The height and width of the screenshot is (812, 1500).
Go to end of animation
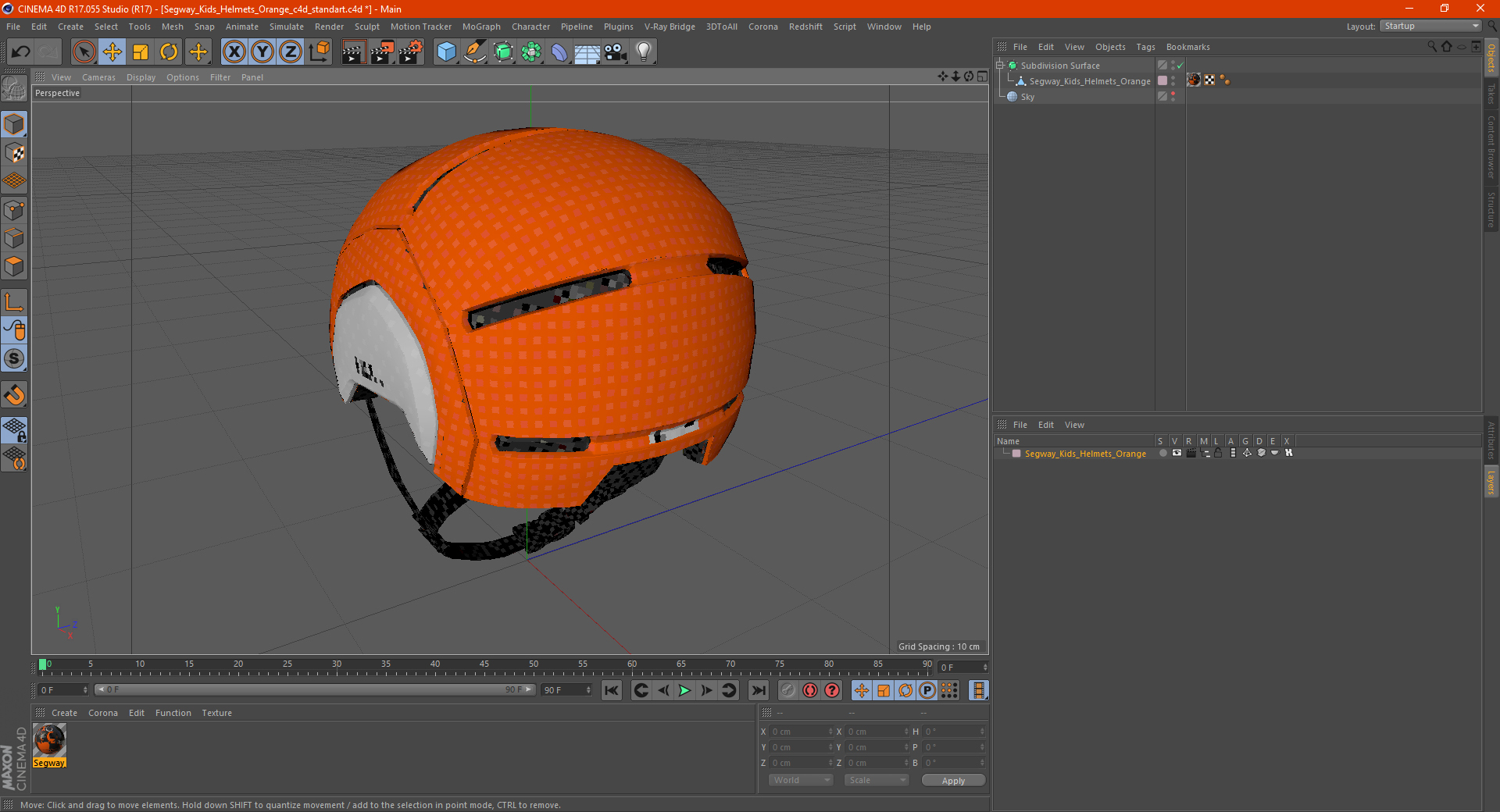click(x=758, y=690)
